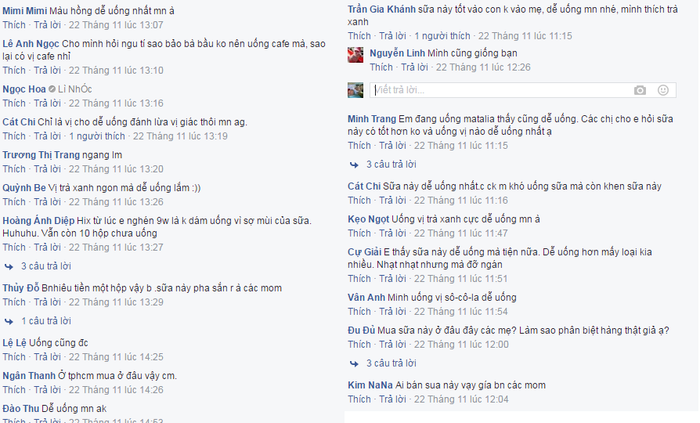This screenshot has height=423, width=700.
Task: Click the reply arrow icon below Thùy Đỗ
Action: pyautogui.click(x=9, y=321)
